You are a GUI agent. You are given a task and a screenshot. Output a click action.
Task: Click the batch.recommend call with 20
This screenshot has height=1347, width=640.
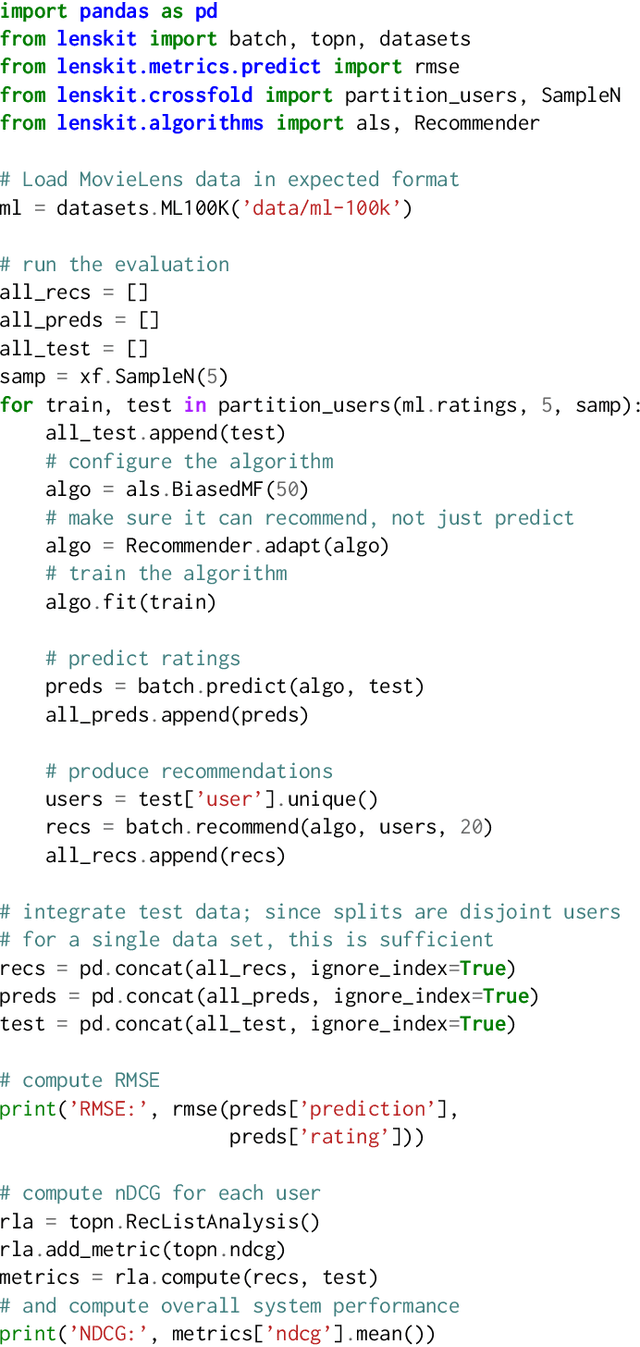point(309,827)
